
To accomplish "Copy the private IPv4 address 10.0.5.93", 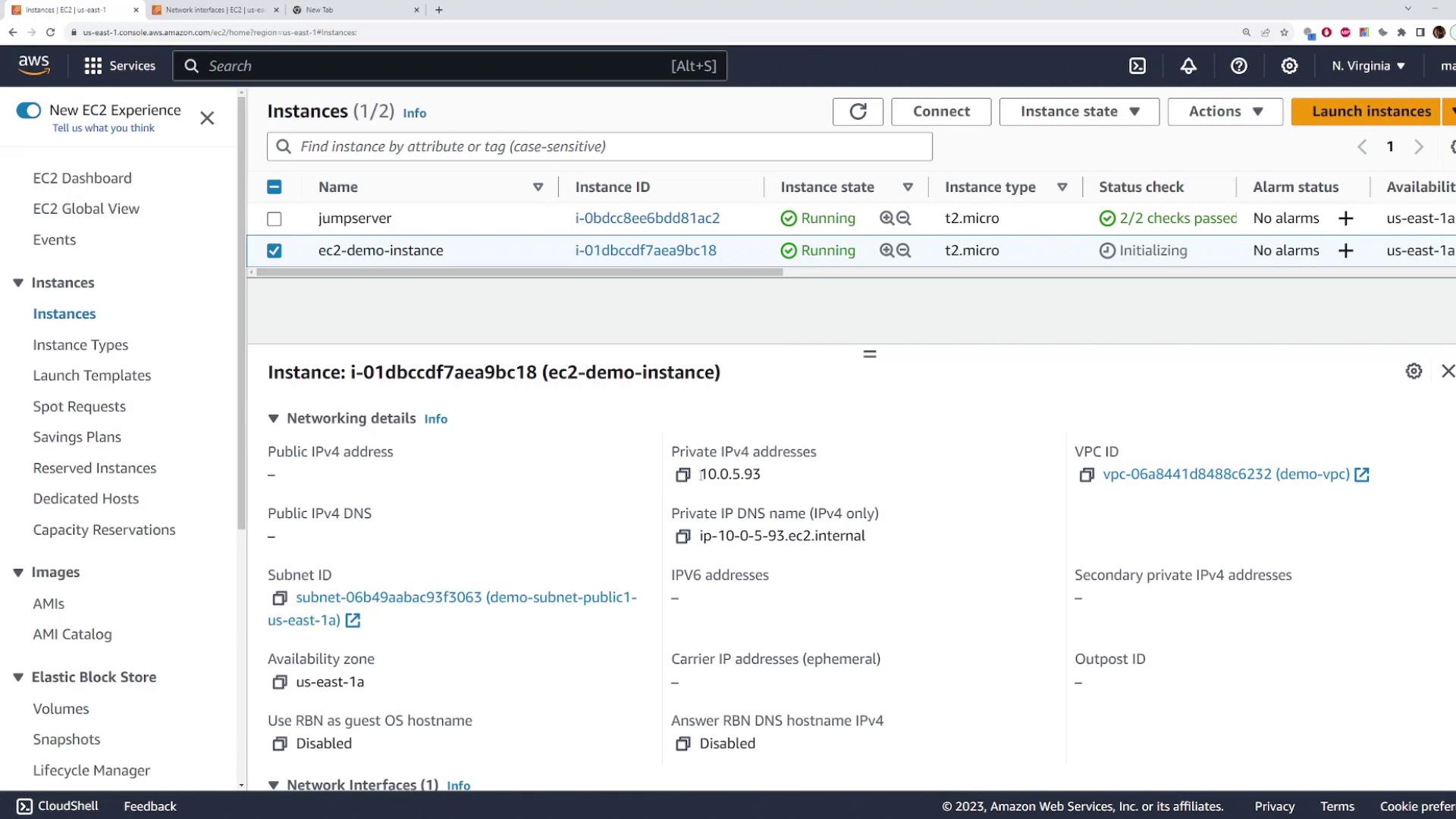I will click(x=682, y=475).
